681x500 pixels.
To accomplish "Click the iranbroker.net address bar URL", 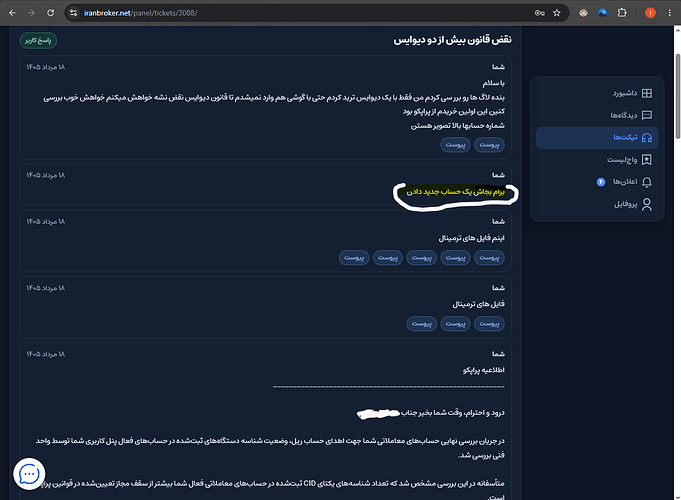I will click(x=141, y=13).
